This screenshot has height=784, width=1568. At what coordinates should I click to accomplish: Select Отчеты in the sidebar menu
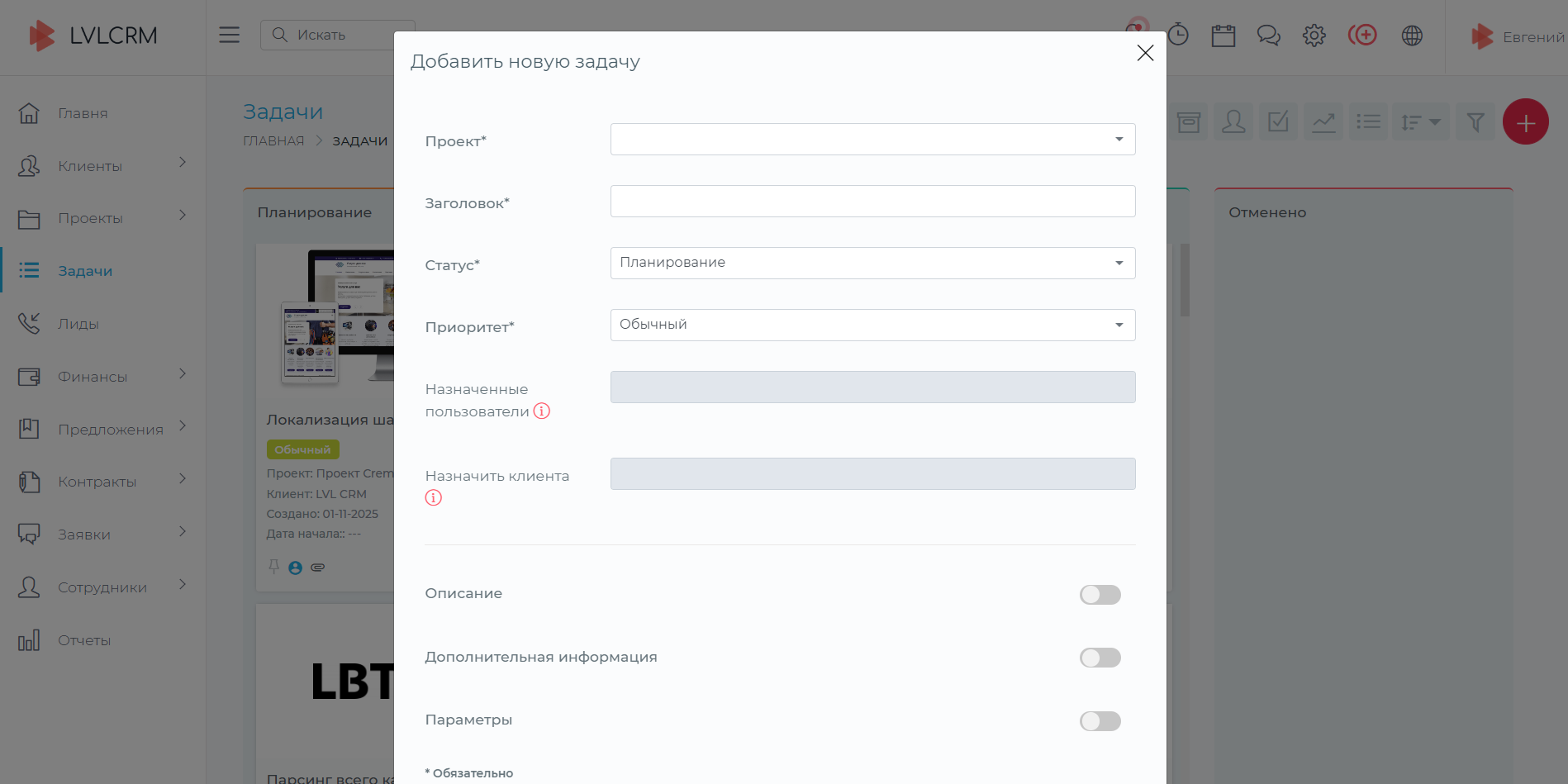pos(84,640)
